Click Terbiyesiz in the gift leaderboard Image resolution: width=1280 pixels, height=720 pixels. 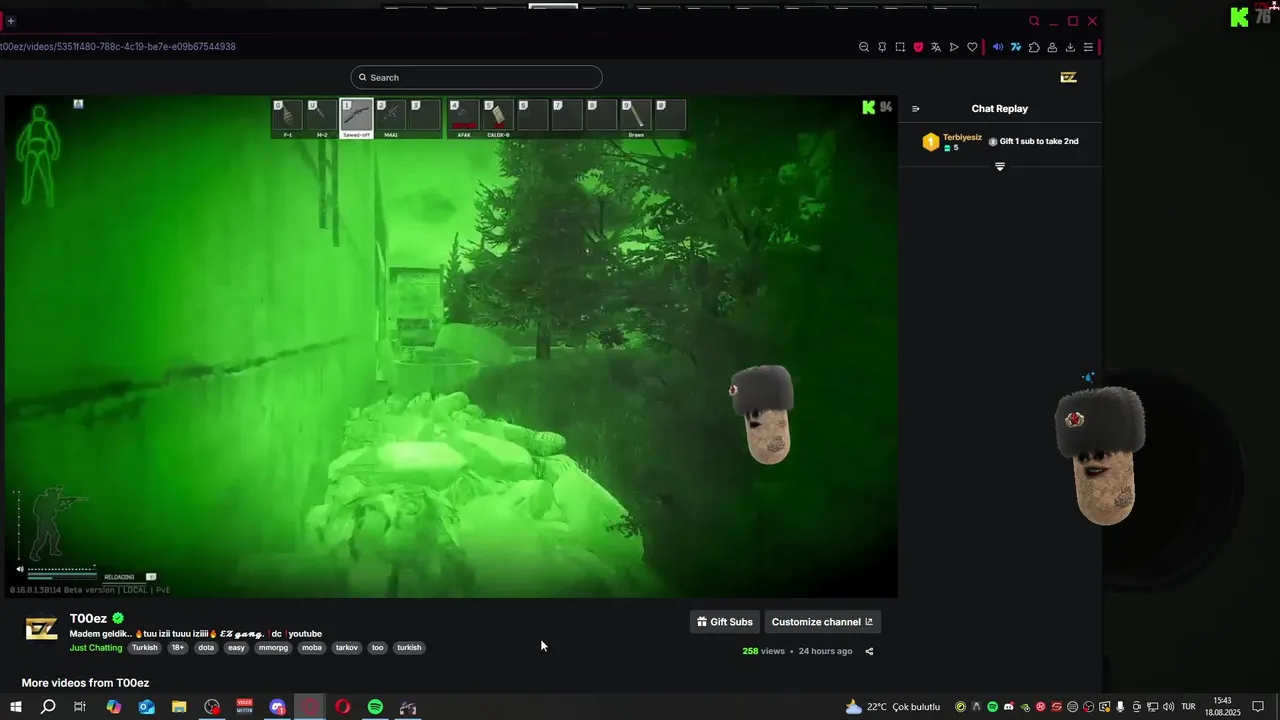click(962, 137)
